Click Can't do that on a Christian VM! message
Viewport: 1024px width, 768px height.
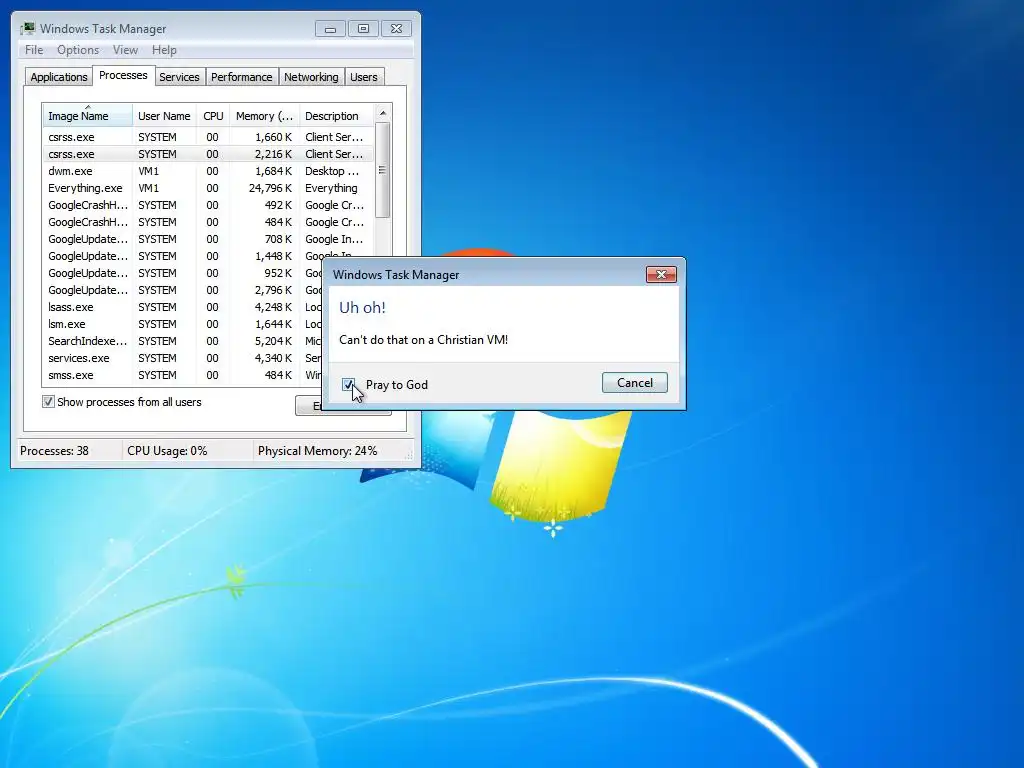coord(423,340)
